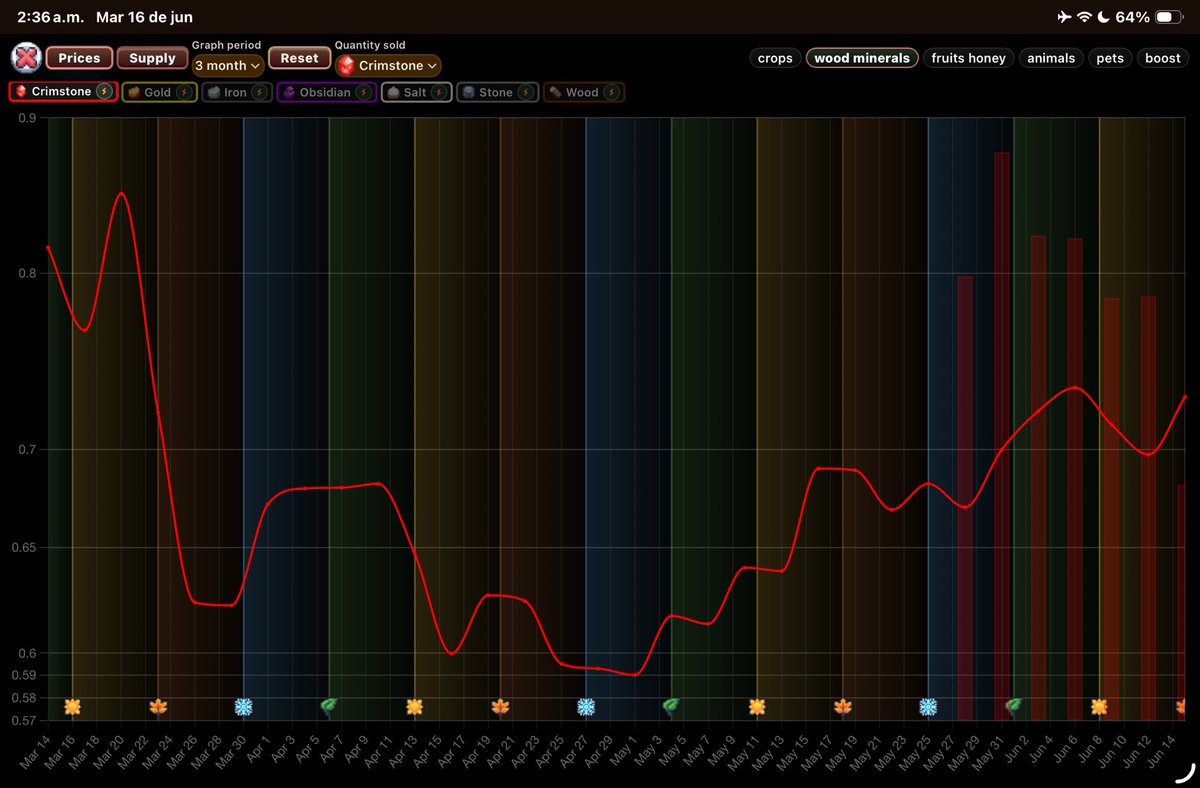Click the 0.65 y-axis label
The height and width of the screenshot is (788, 1200).
24,548
